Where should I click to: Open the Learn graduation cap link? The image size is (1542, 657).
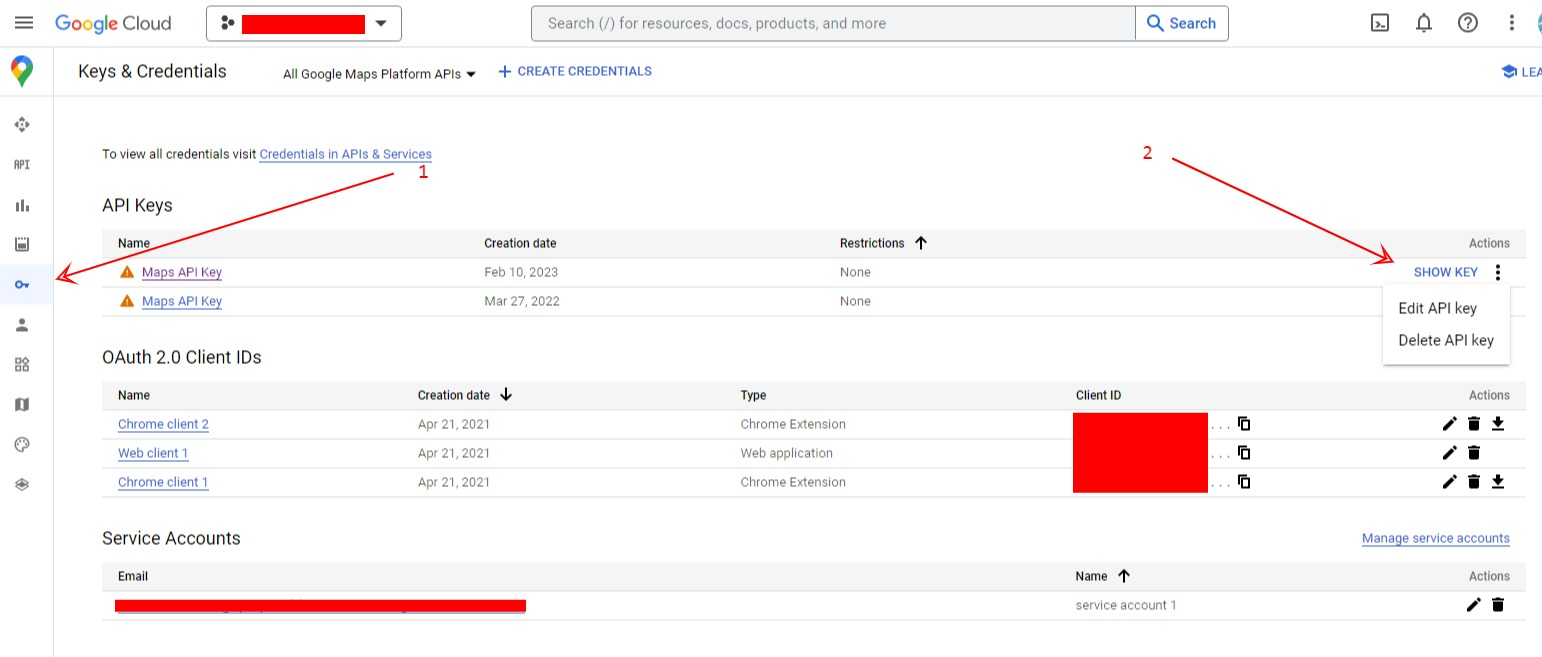pyautogui.click(x=1521, y=71)
